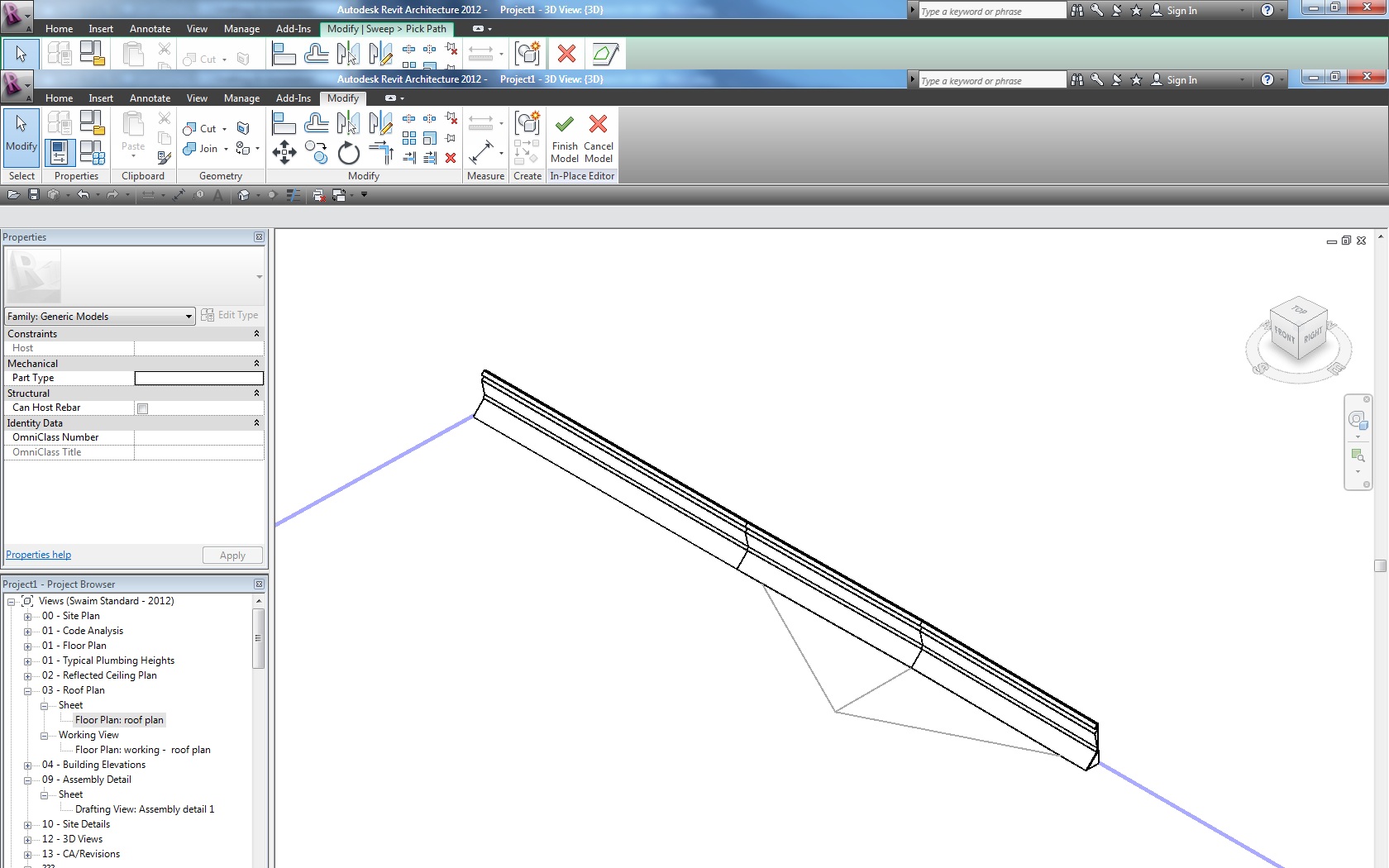Select the Scale tool in Modify panel

tap(430, 138)
